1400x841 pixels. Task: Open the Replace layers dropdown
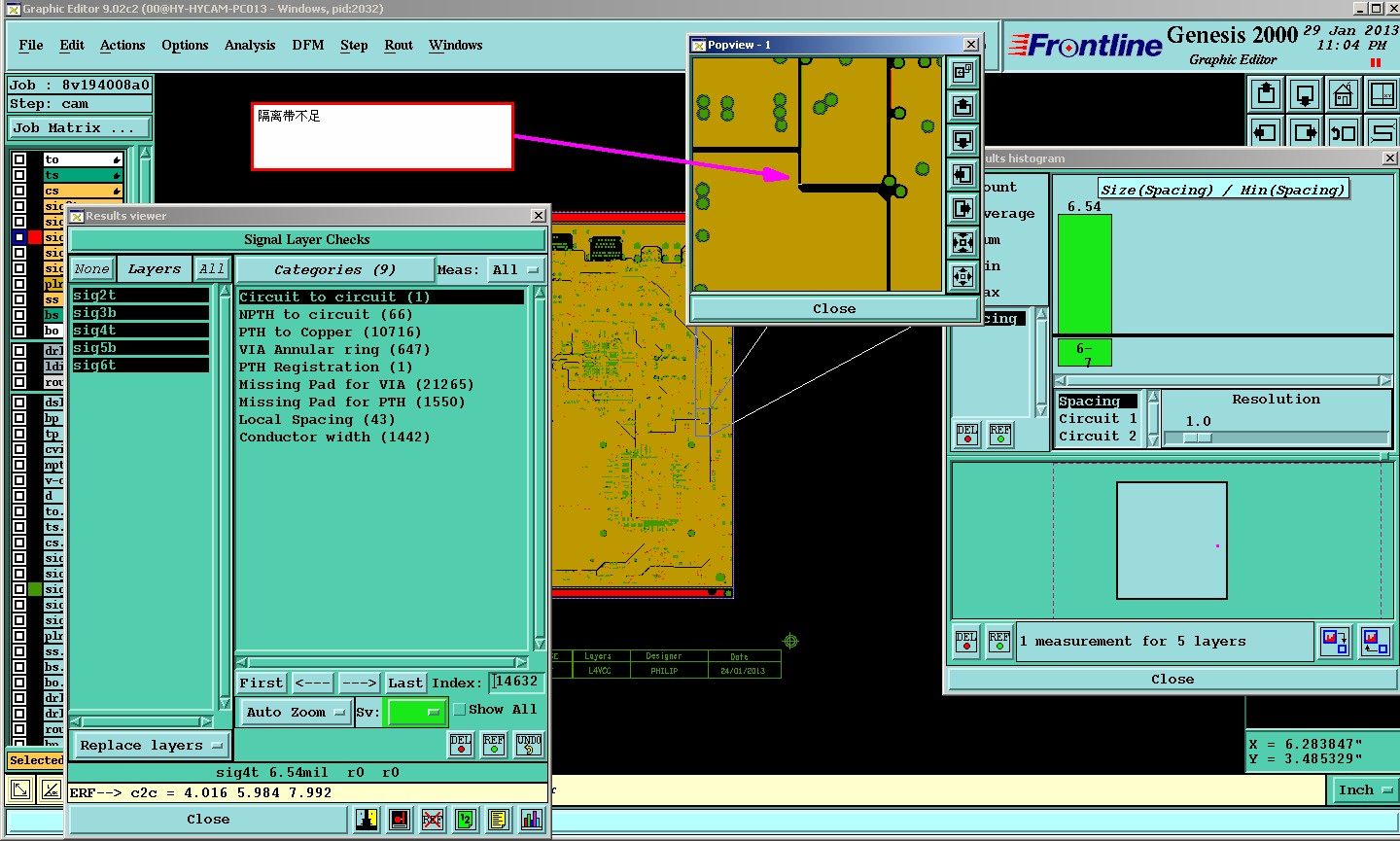pos(151,746)
